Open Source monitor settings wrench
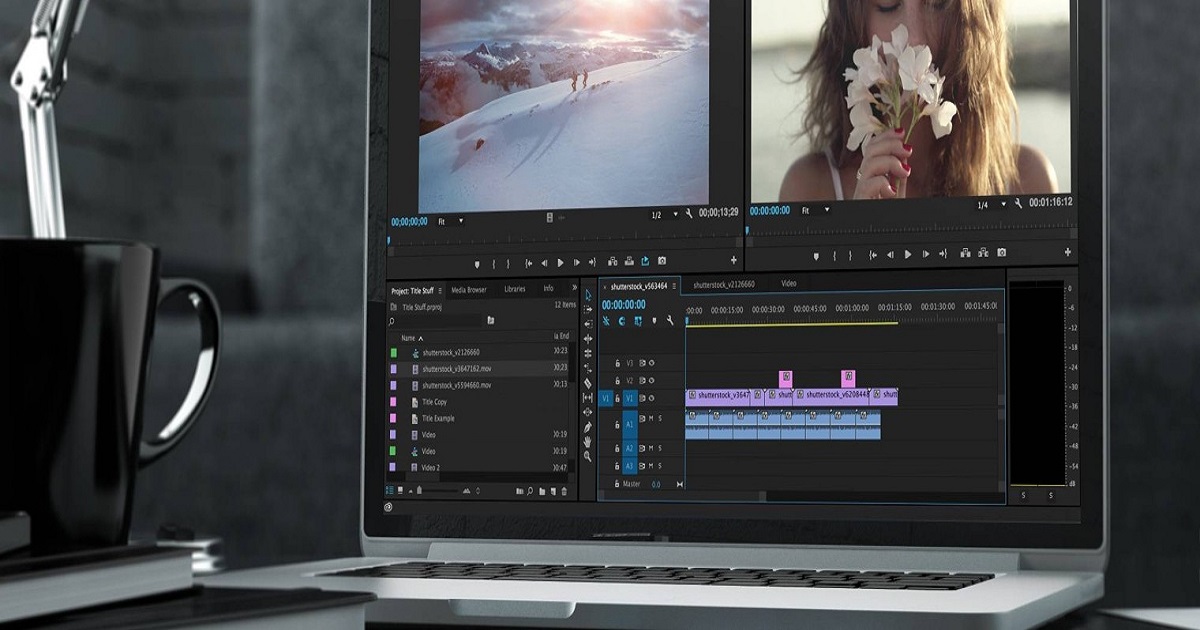1200x630 pixels. (x=689, y=214)
